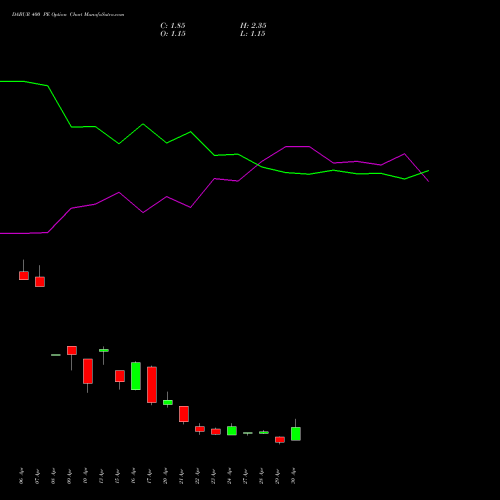Select the red candlestick for 06 Apr
500x500 pixels.
[x=24, y=275]
